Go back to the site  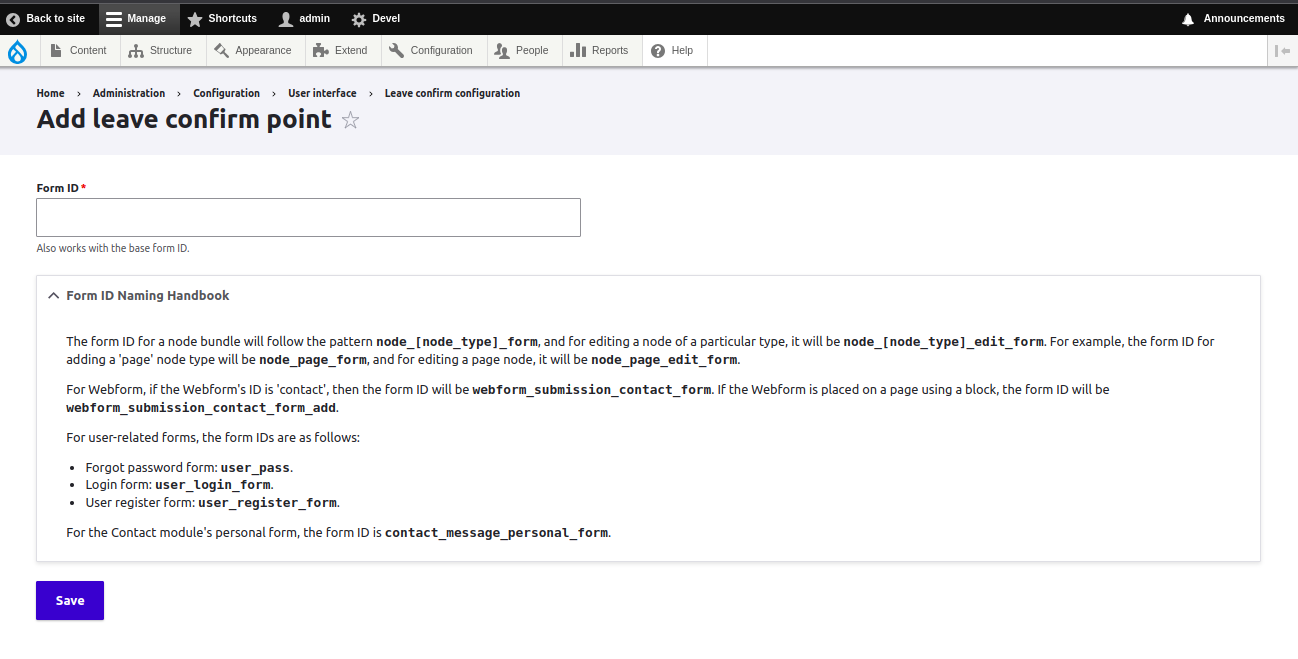pos(48,18)
